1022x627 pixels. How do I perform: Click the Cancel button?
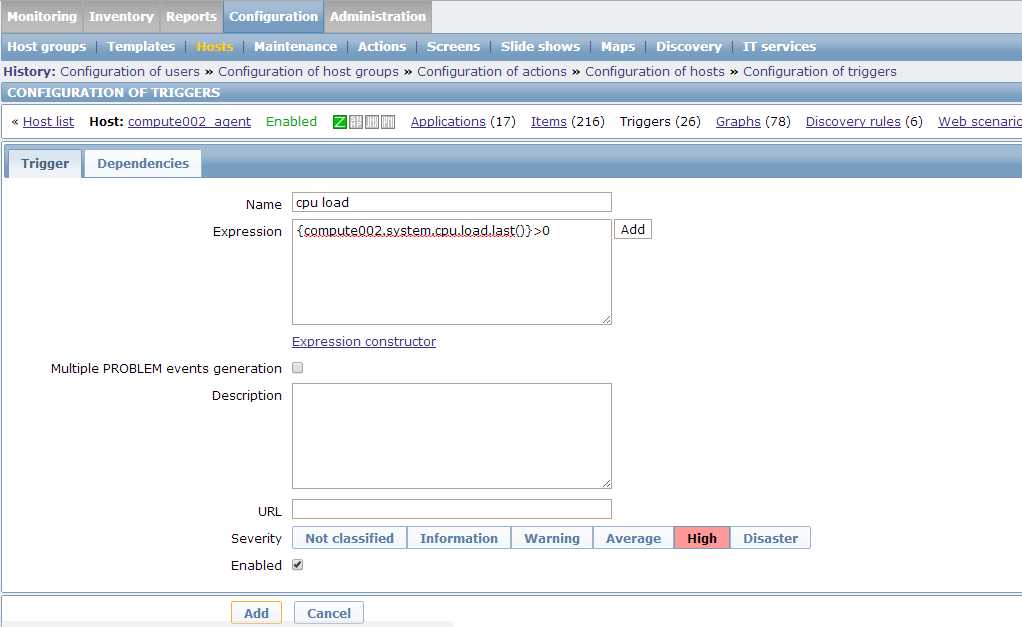pos(329,613)
